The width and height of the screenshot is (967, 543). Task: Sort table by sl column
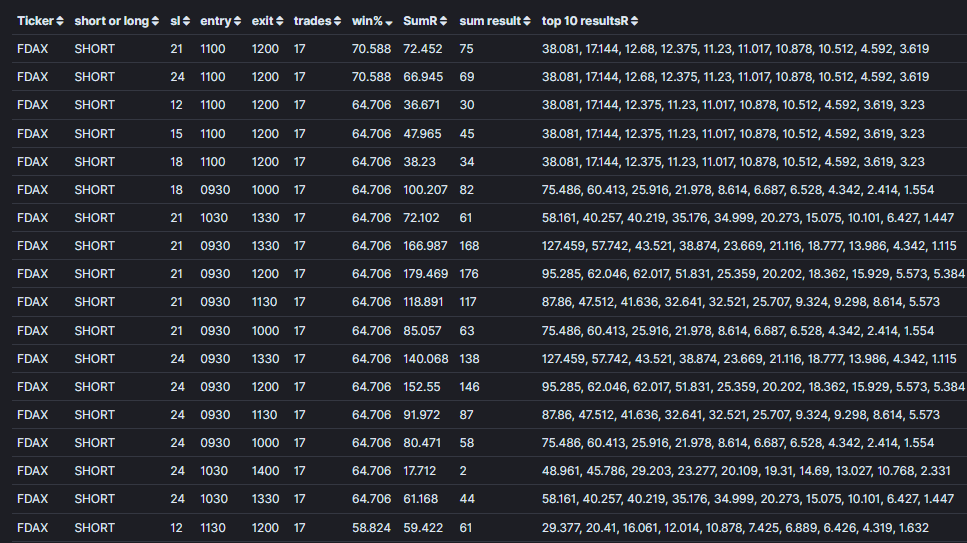tap(180, 21)
